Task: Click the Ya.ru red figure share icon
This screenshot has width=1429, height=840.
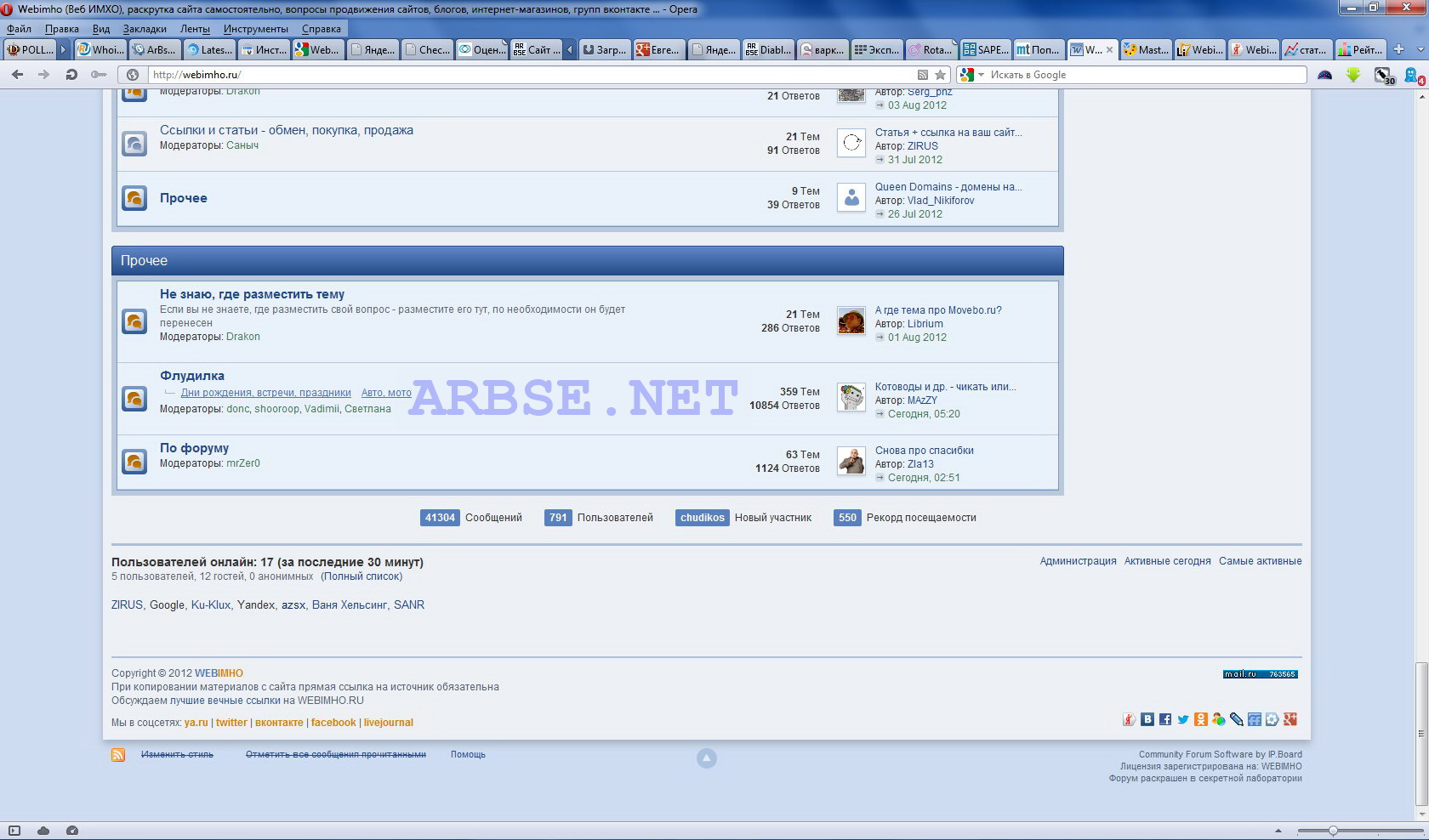Action: pyautogui.click(x=1130, y=719)
